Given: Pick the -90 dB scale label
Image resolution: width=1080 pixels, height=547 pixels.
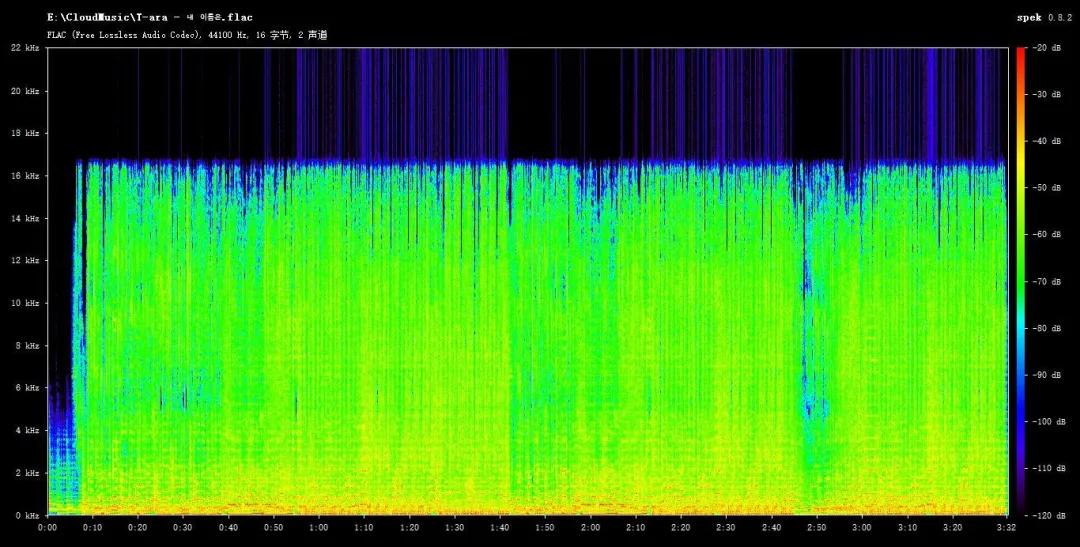Looking at the screenshot, I should 1048,375.
